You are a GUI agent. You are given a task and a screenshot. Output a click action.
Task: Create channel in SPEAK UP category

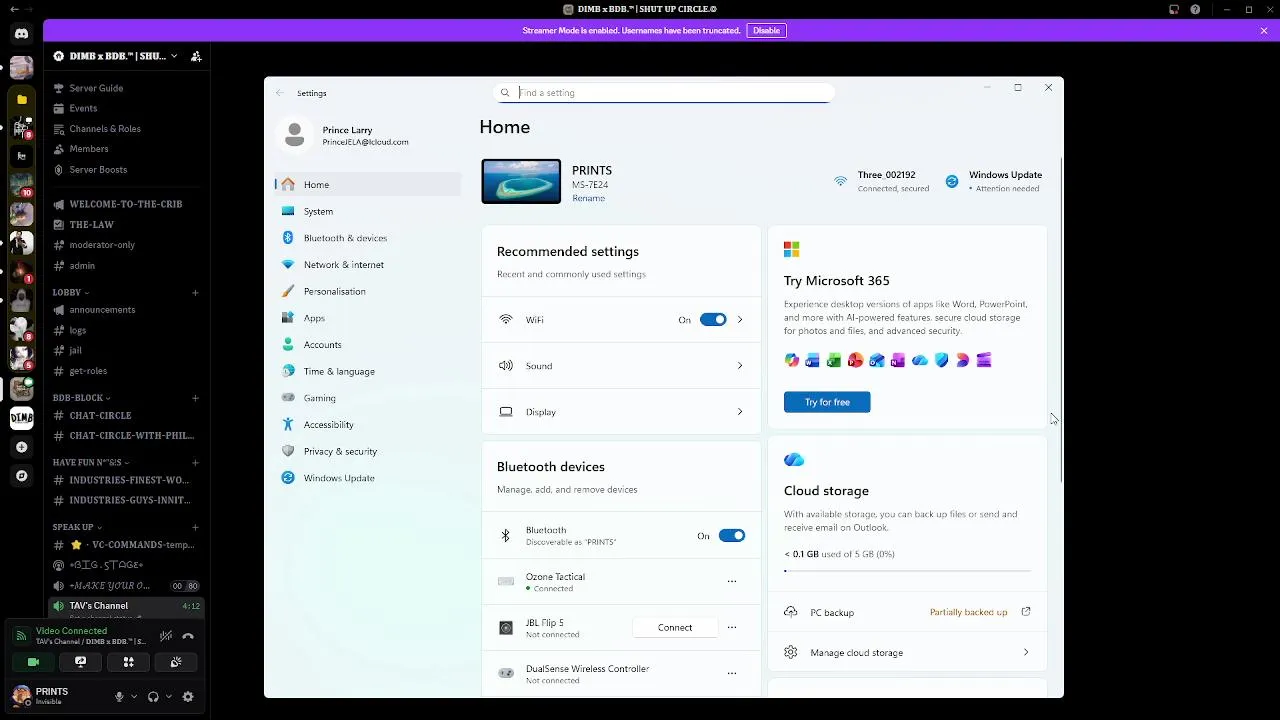[x=195, y=527]
